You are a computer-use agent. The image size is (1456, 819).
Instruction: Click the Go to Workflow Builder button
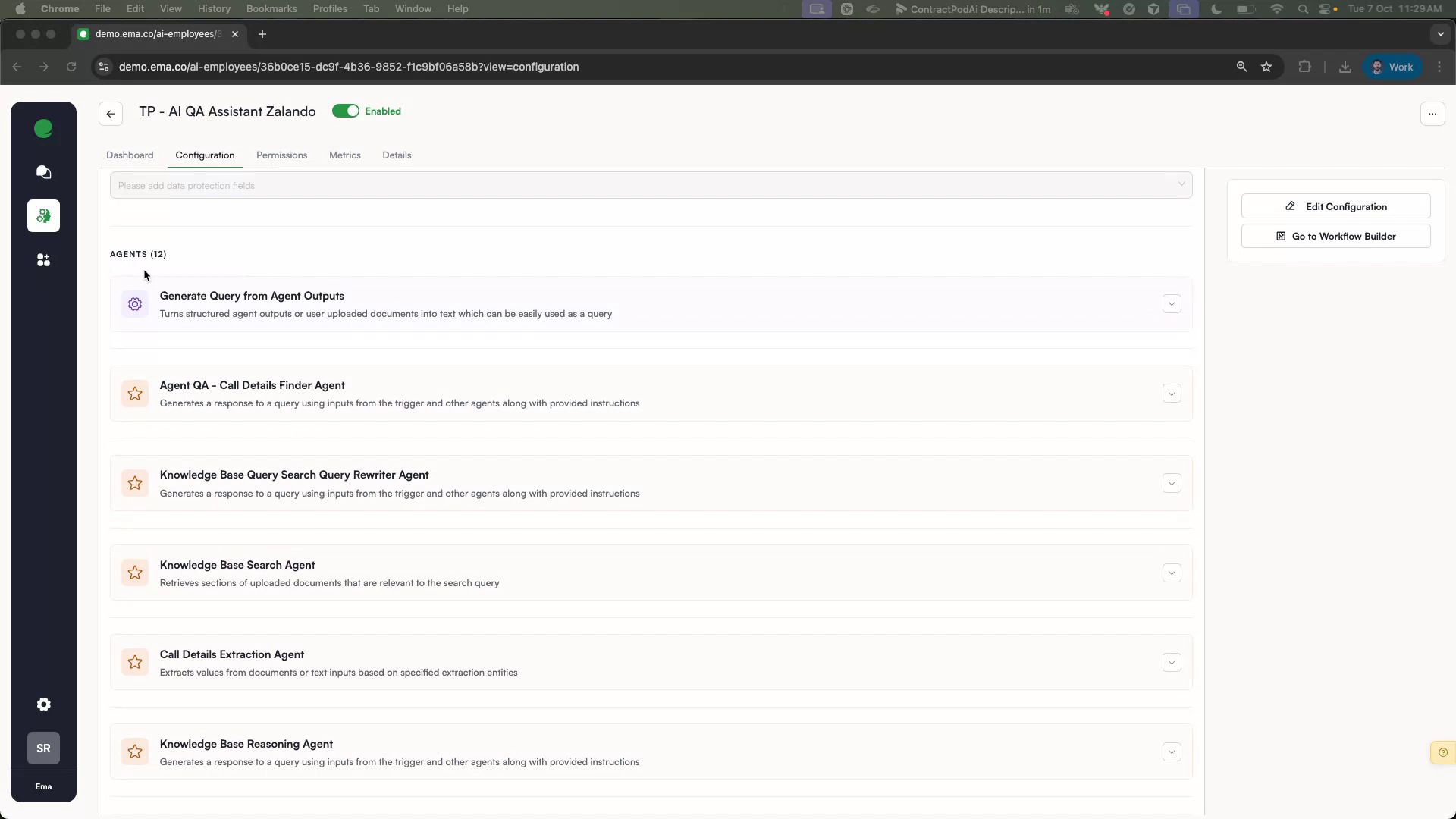coord(1335,236)
